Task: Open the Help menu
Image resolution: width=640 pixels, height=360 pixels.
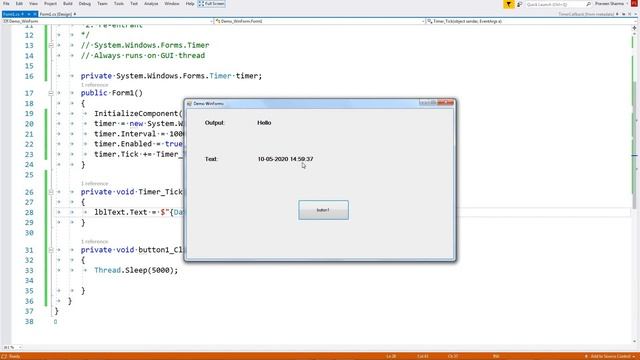Action: (190, 4)
